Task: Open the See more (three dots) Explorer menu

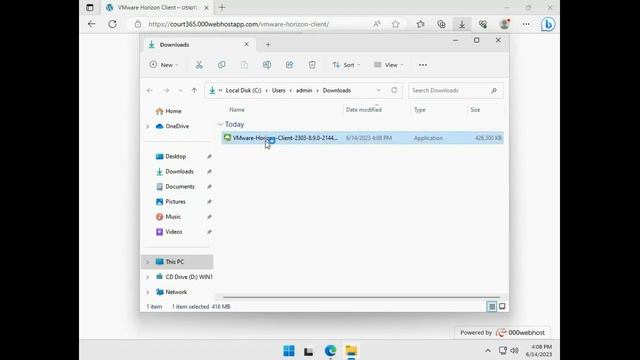Action: [x=423, y=65]
